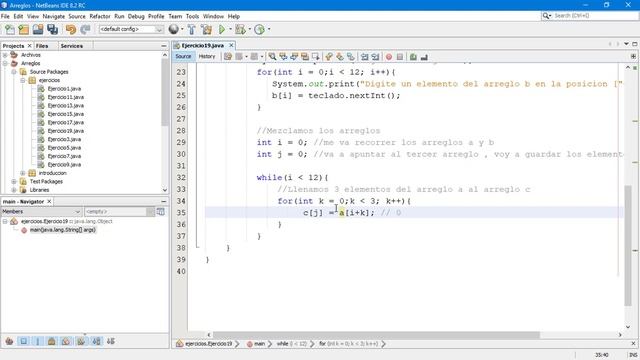
Task: Toggle Show Static Members filter in Navigator
Action: coord(38,341)
